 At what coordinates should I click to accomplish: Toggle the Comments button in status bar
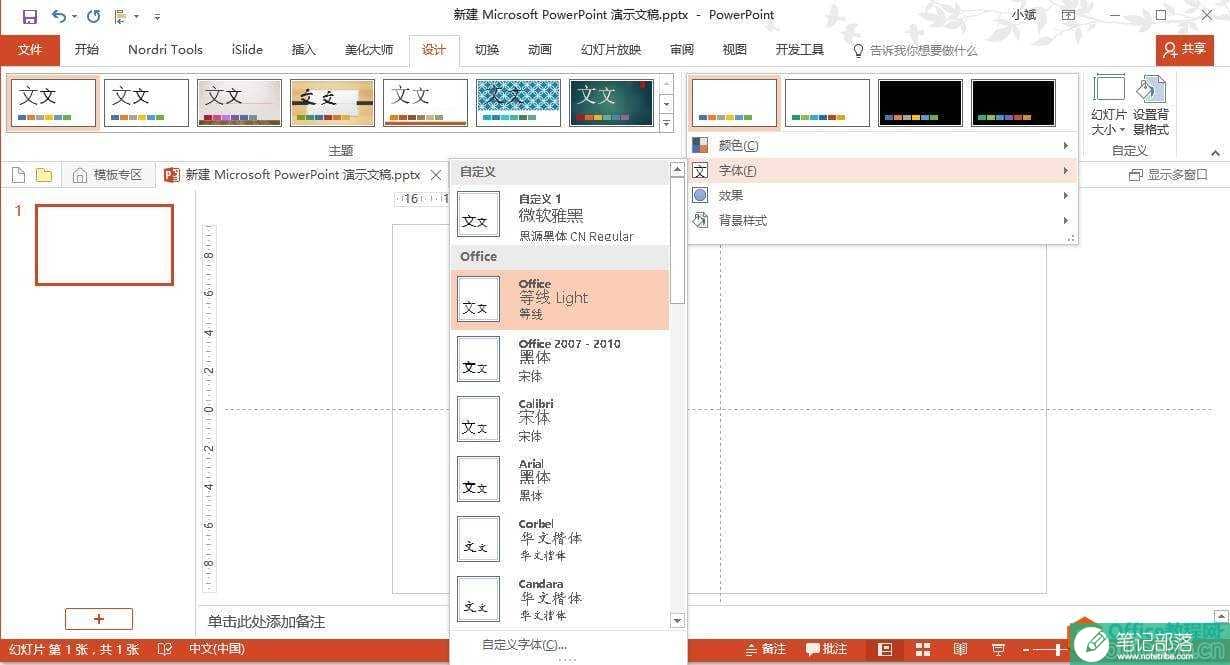coord(826,649)
